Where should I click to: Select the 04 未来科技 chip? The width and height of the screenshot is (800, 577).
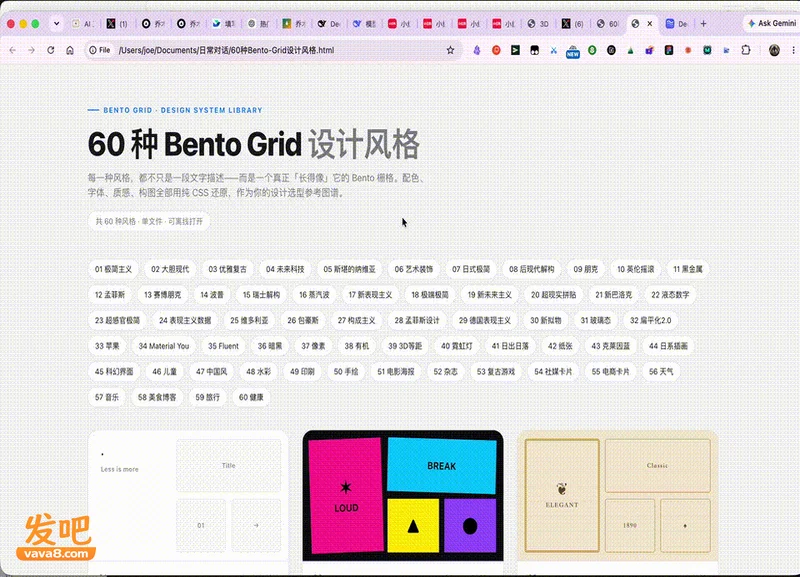pyautogui.click(x=285, y=269)
